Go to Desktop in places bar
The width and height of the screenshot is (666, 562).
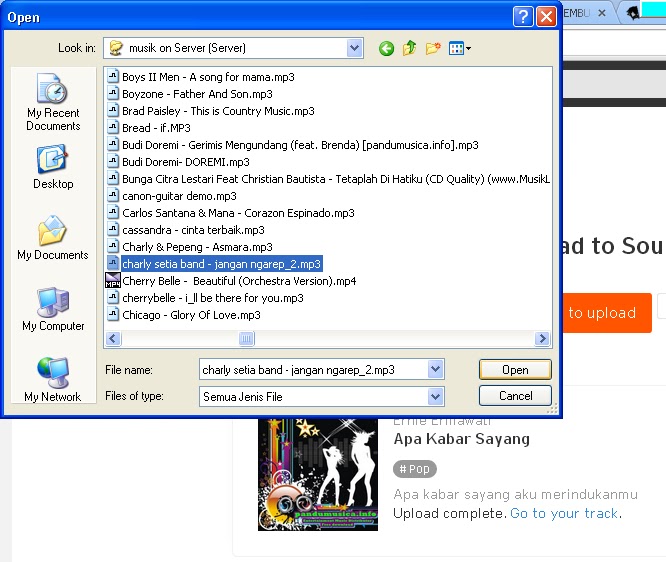[53, 167]
